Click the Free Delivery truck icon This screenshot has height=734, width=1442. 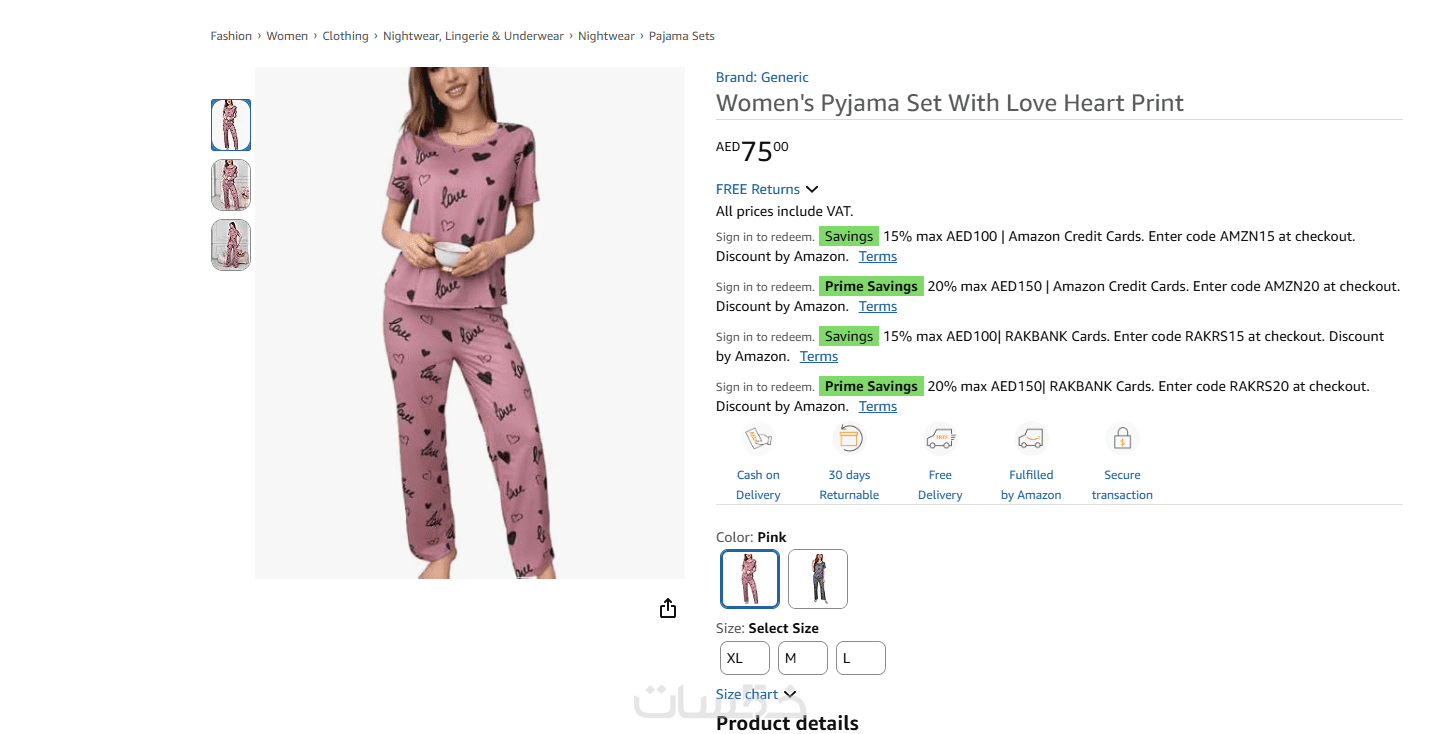(x=940, y=439)
